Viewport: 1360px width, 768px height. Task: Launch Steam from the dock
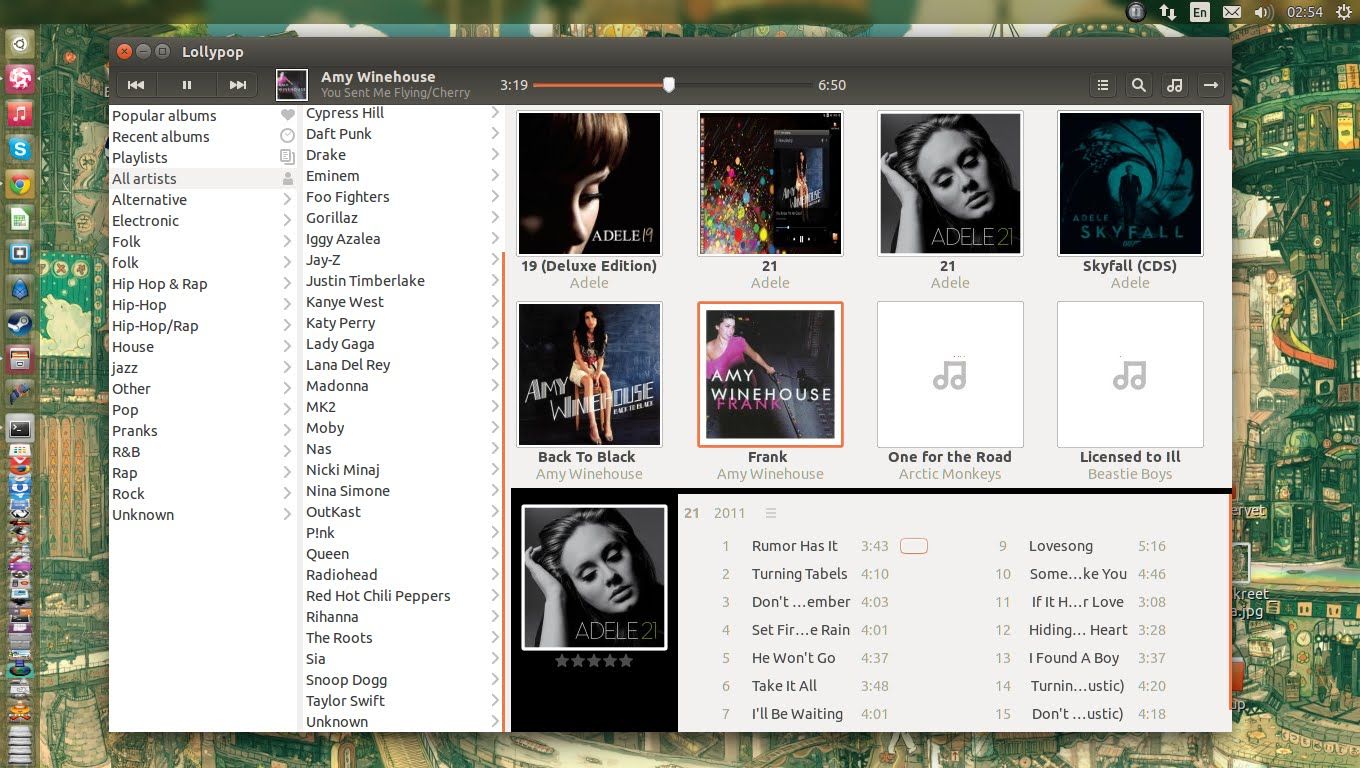[20, 324]
